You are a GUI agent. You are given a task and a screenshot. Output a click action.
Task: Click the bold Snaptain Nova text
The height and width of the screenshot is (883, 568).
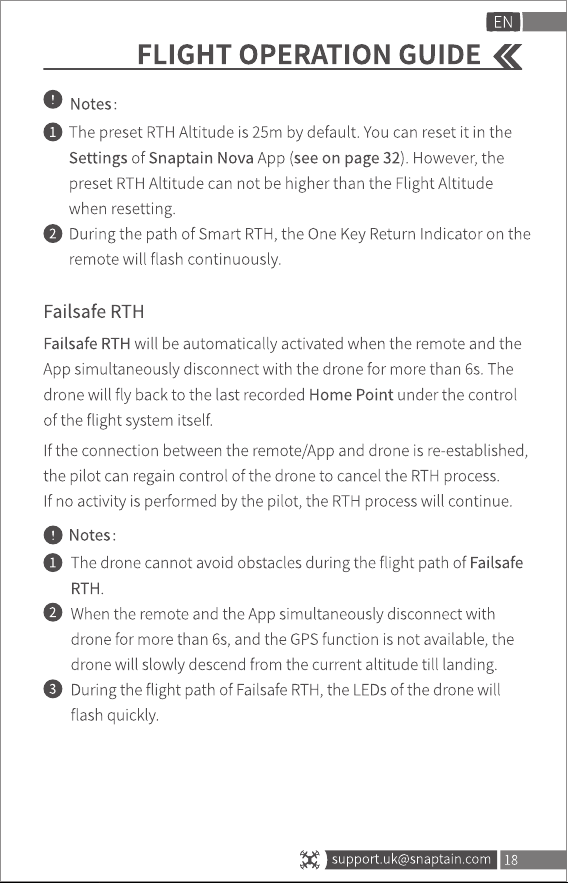pyautogui.click(x=201, y=158)
